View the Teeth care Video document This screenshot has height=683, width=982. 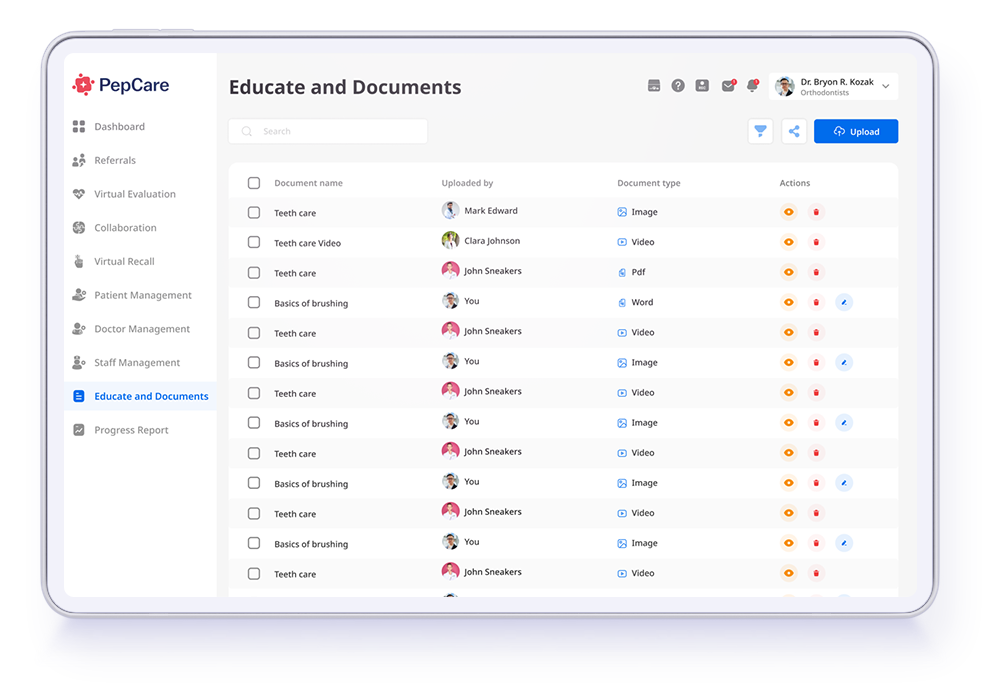pos(788,242)
